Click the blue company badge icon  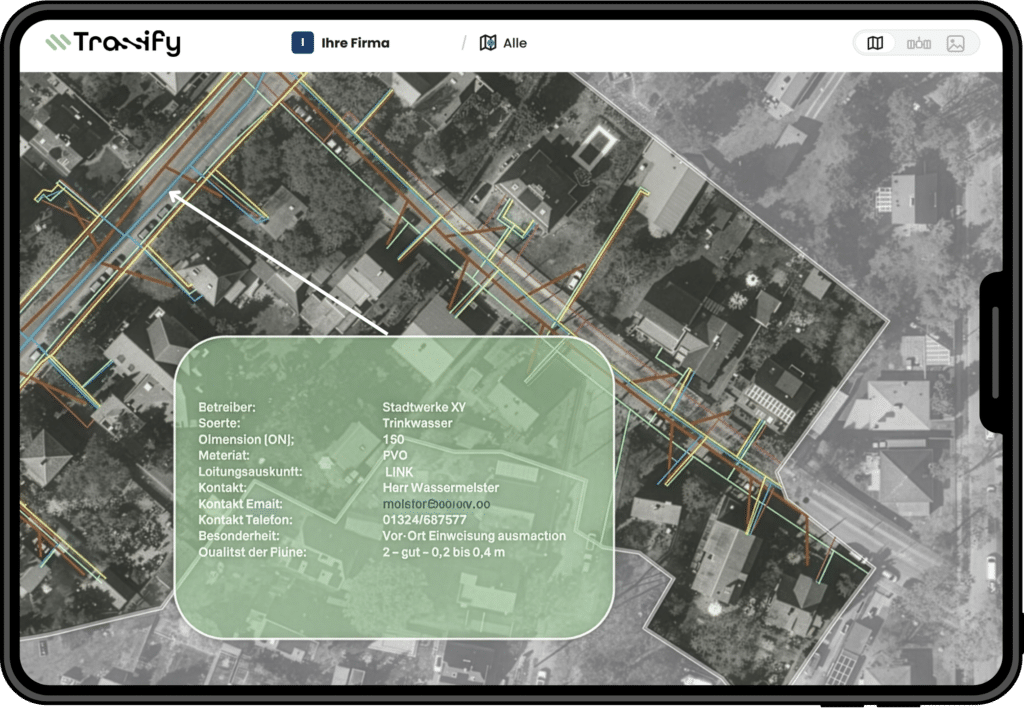(x=302, y=43)
